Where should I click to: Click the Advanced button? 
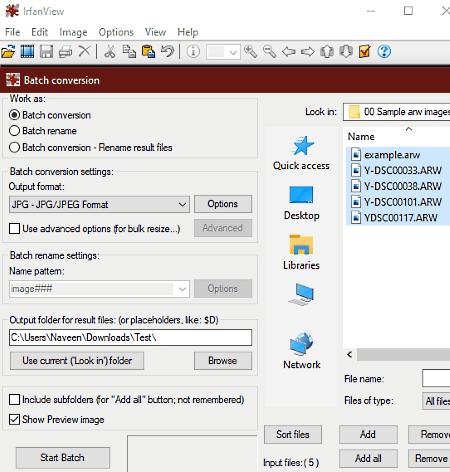point(223,228)
